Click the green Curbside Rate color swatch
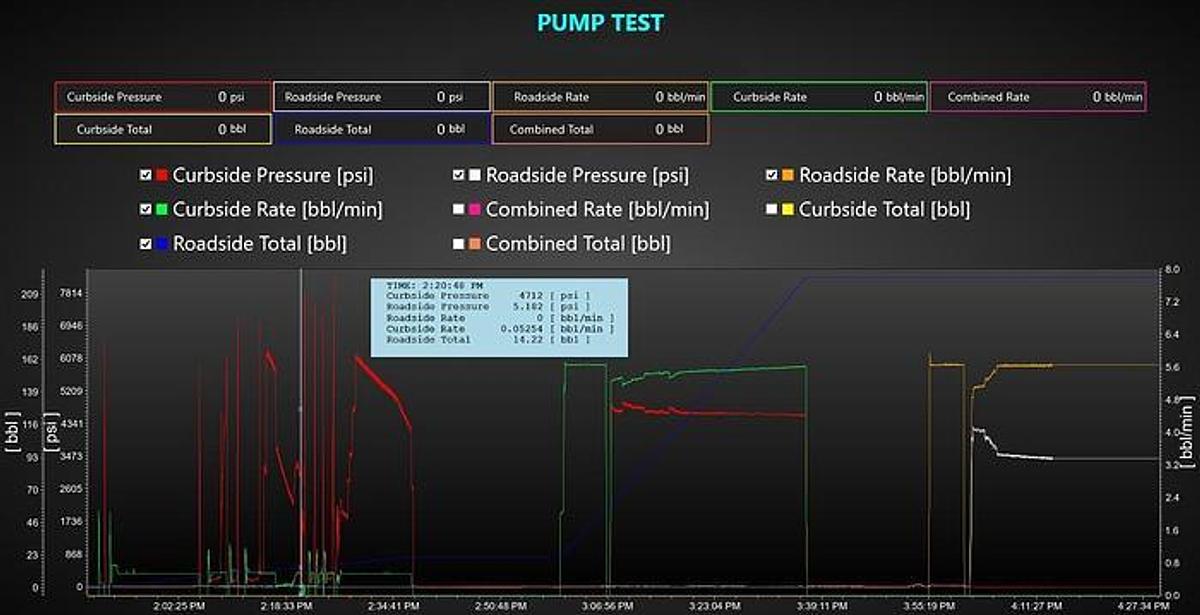 tap(162, 210)
